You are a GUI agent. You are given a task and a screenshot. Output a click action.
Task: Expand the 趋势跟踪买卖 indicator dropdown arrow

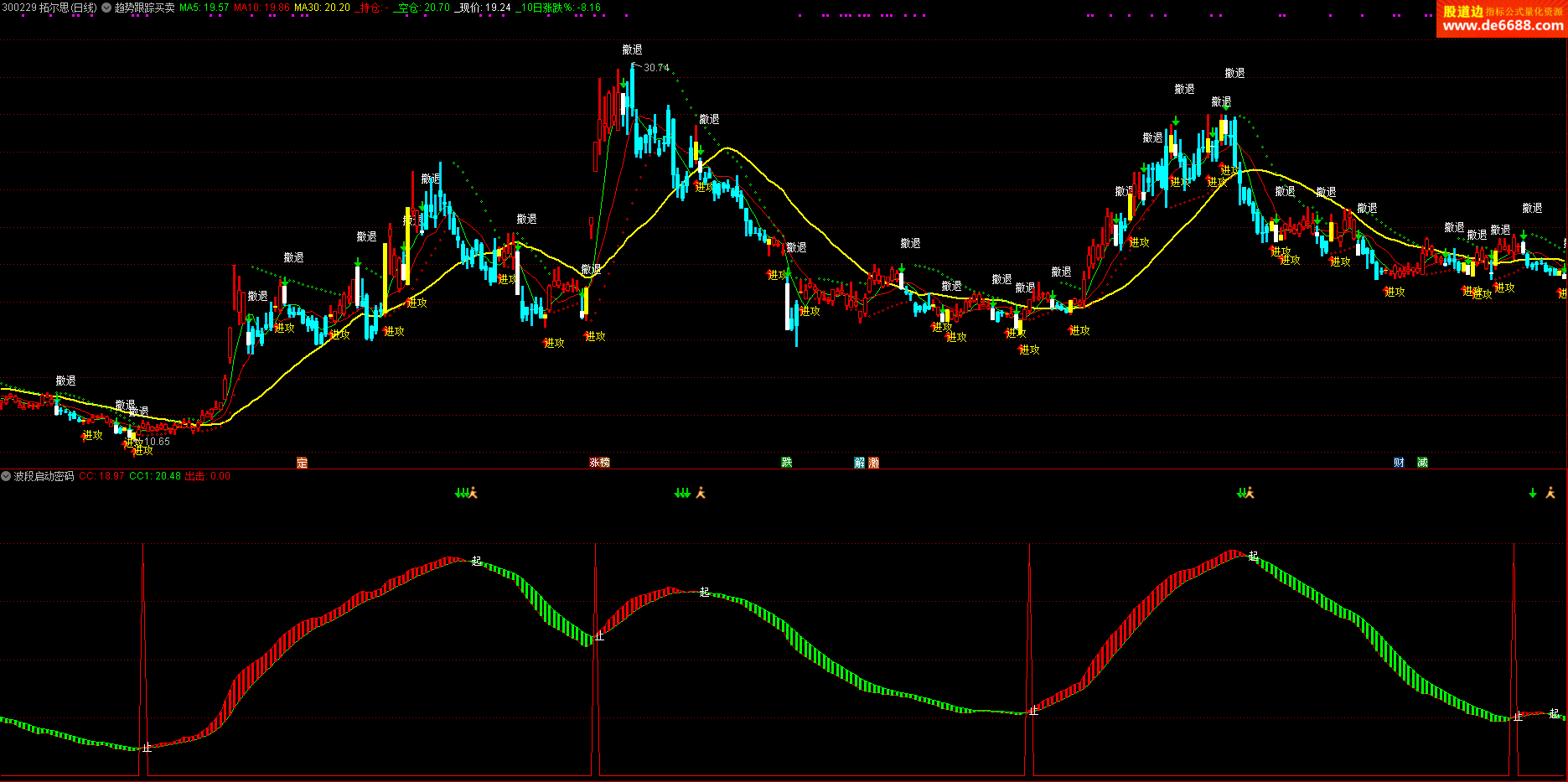click(106, 8)
